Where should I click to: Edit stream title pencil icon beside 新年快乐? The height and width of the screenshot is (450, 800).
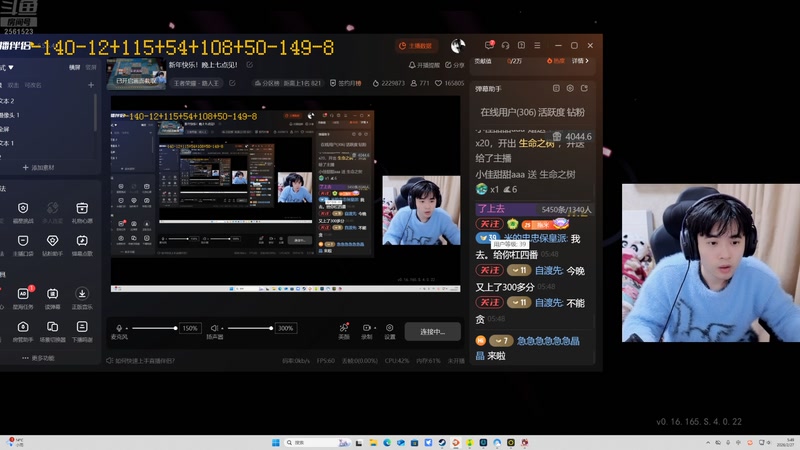pyautogui.click(x=249, y=65)
